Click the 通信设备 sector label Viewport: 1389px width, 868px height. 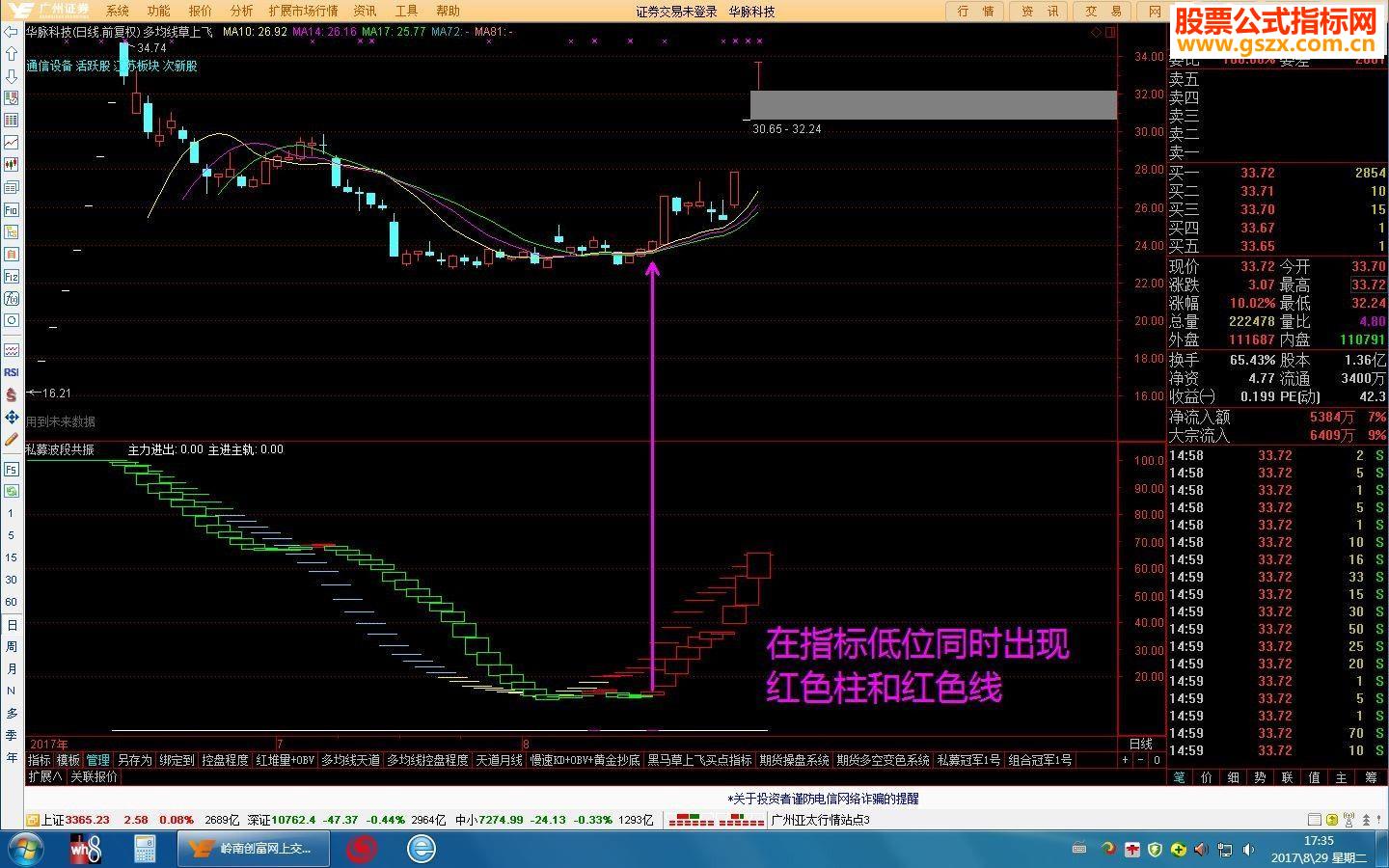[x=49, y=66]
